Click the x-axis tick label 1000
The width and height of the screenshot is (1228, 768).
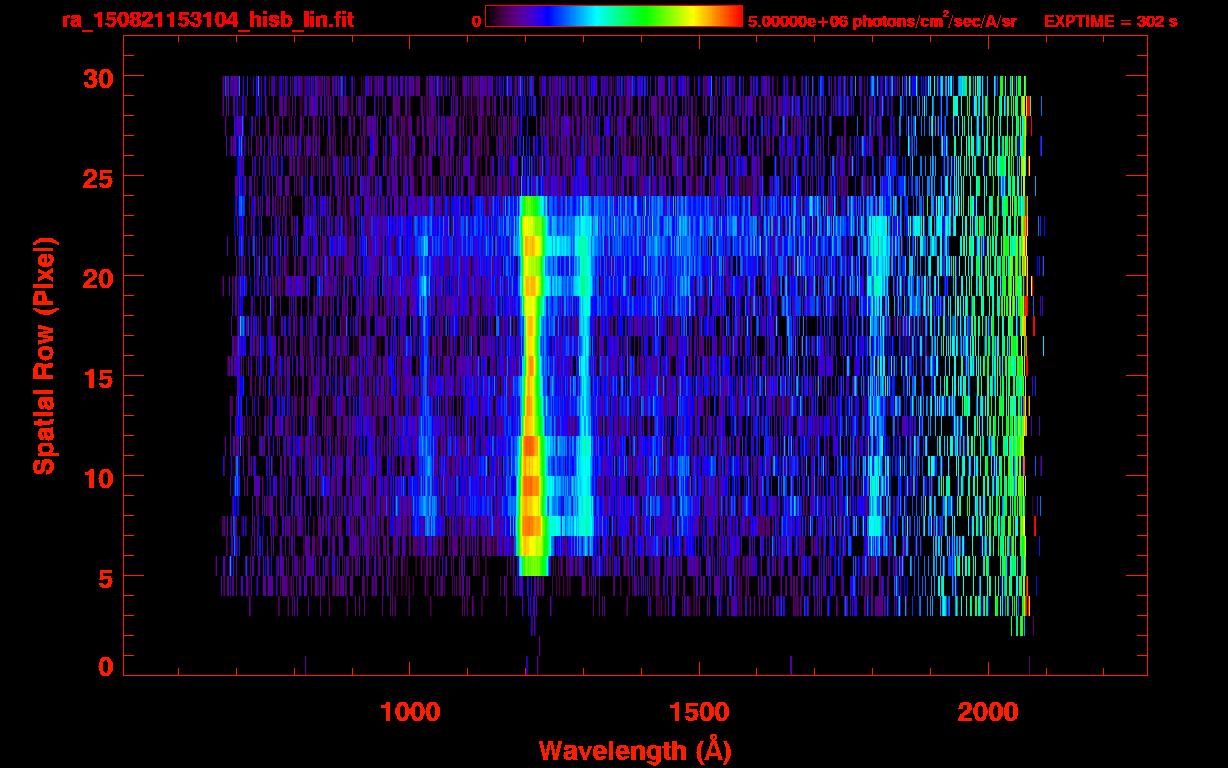tap(411, 712)
